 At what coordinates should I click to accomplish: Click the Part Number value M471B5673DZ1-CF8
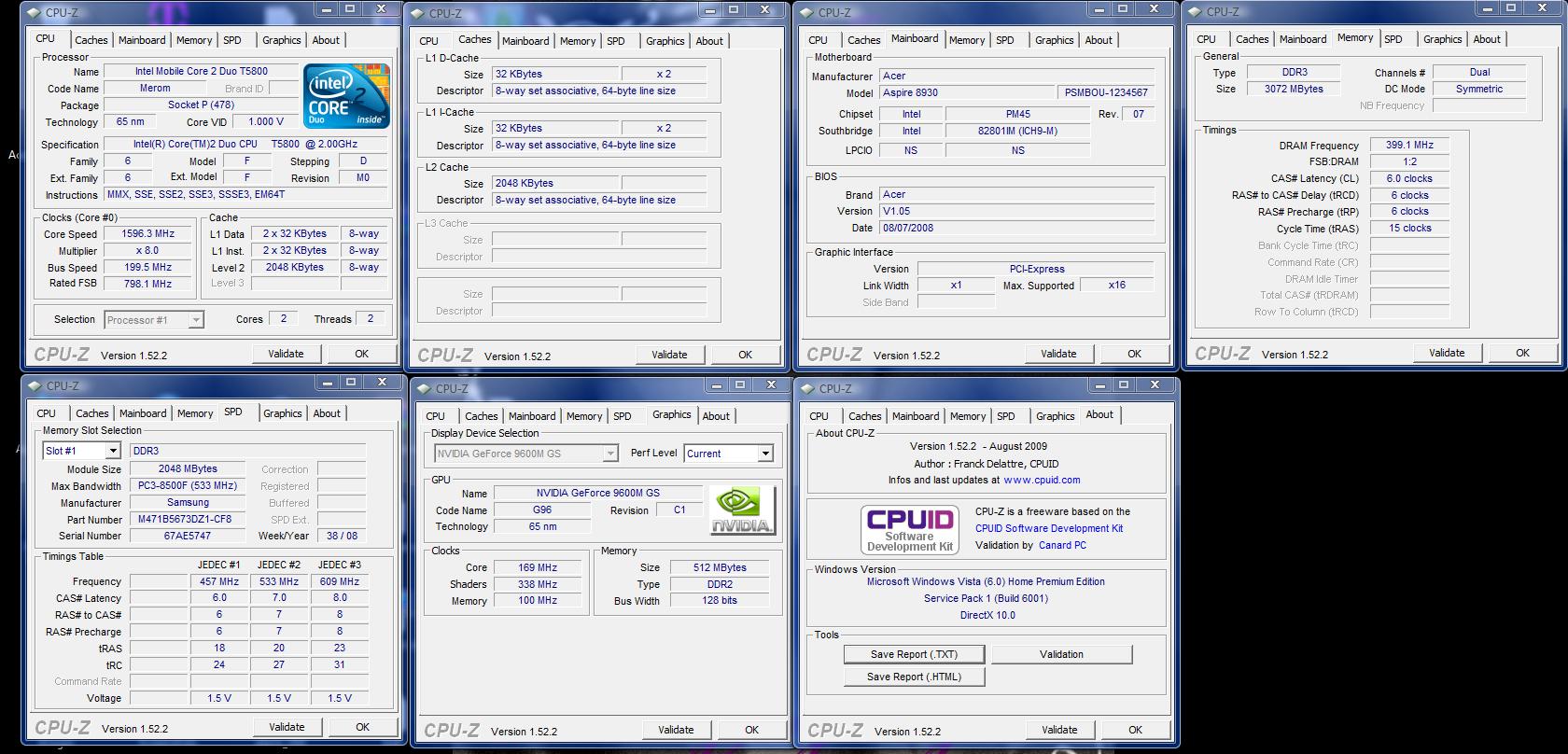pyautogui.click(x=187, y=519)
